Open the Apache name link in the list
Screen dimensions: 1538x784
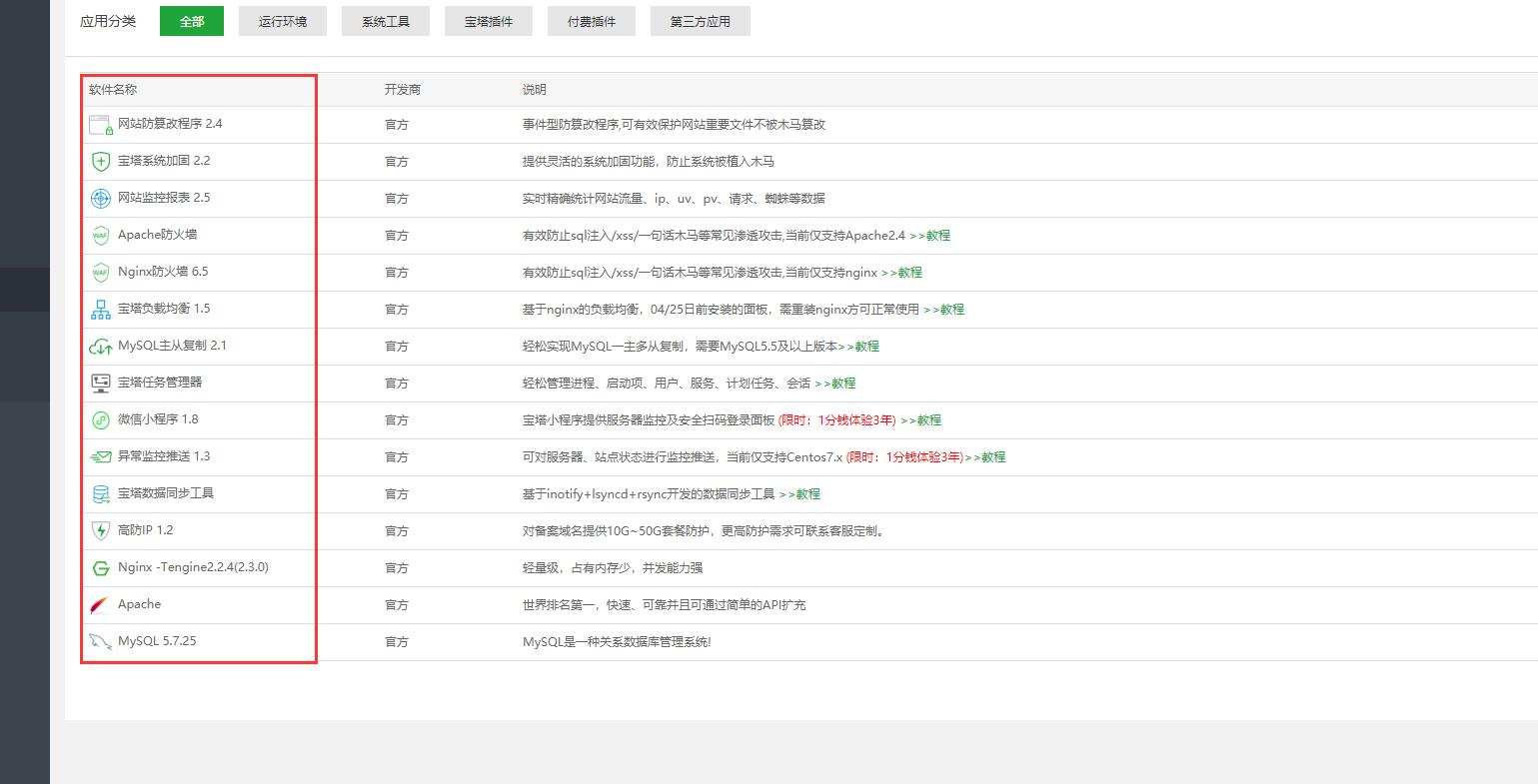point(139,604)
